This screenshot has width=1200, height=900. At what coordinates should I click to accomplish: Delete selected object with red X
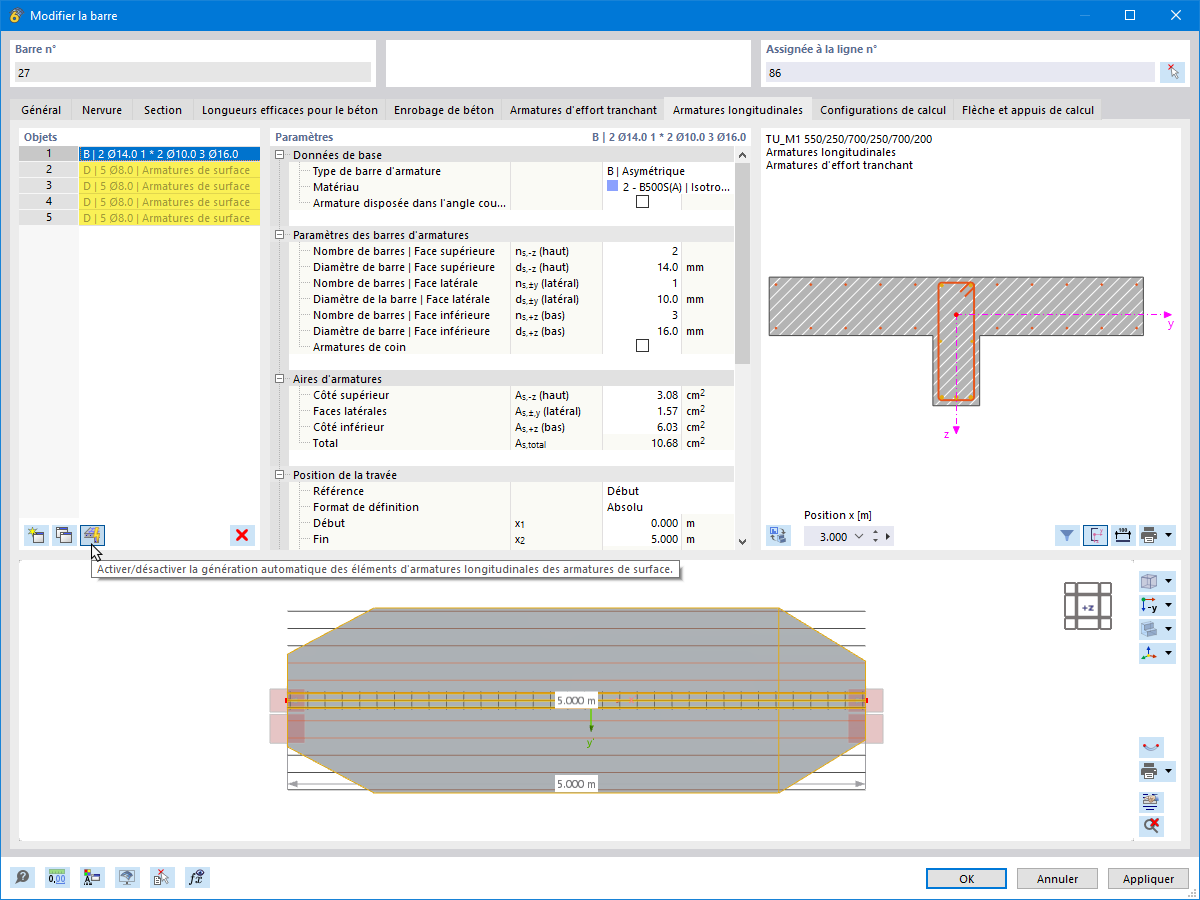(242, 535)
